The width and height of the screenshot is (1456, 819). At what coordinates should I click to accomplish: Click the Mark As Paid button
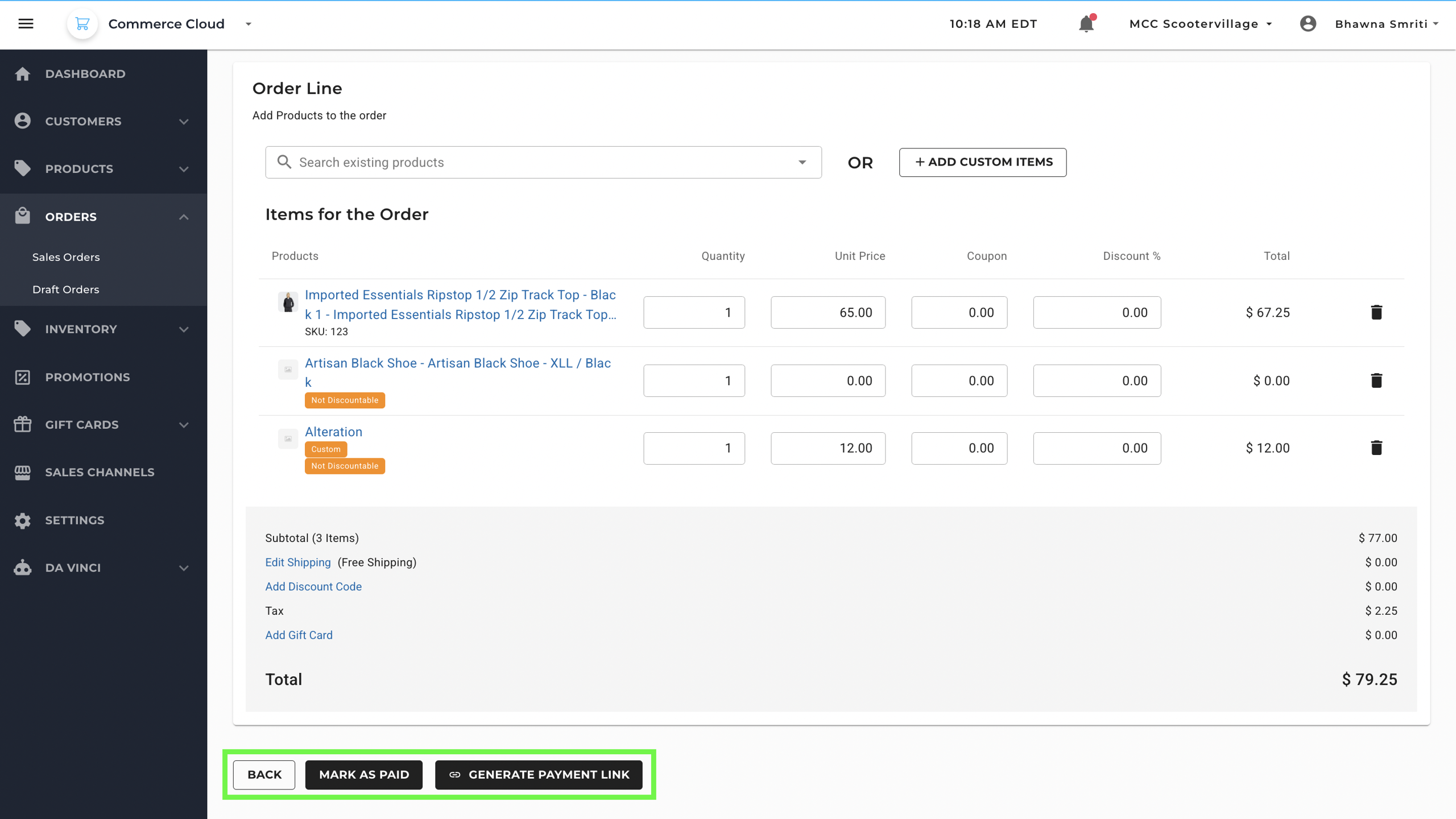(x=364, y=775)
